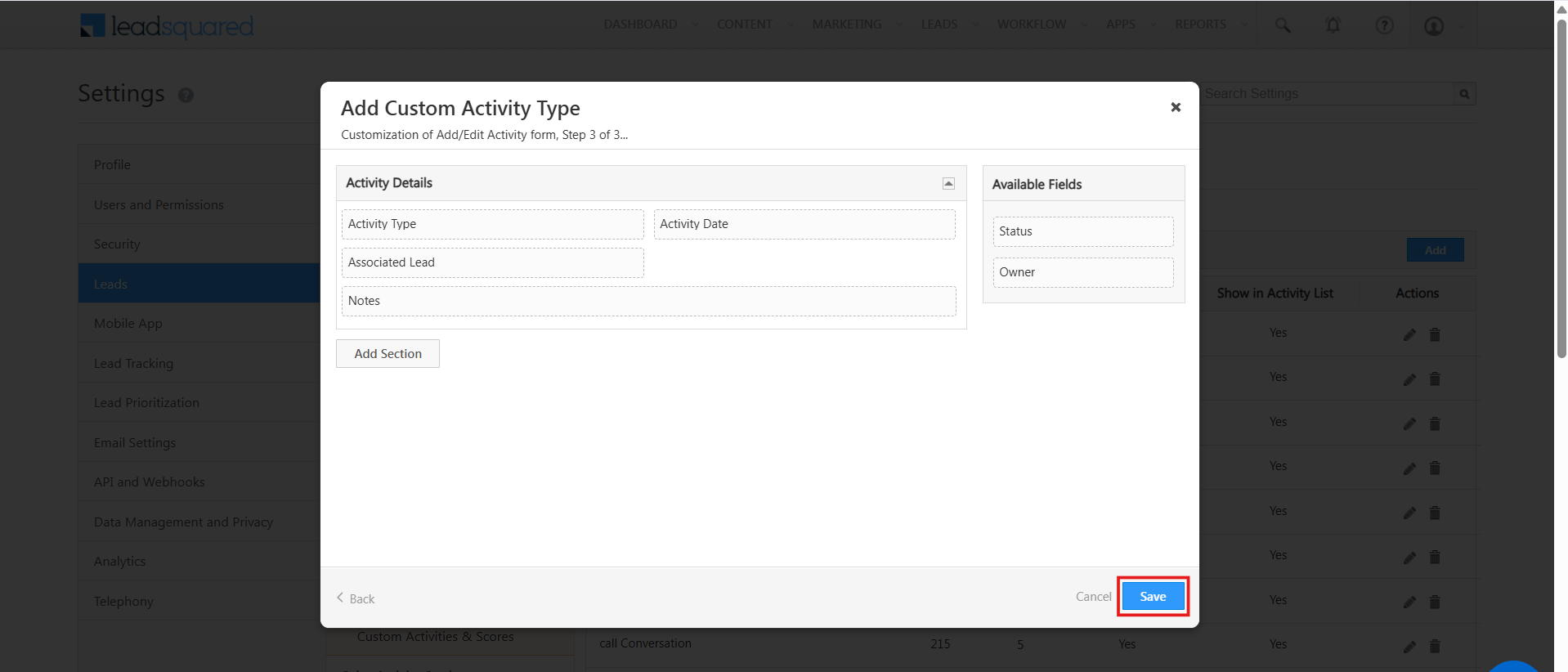
Task: Pick the Status available field
Action: click(x=1083, y=231)
